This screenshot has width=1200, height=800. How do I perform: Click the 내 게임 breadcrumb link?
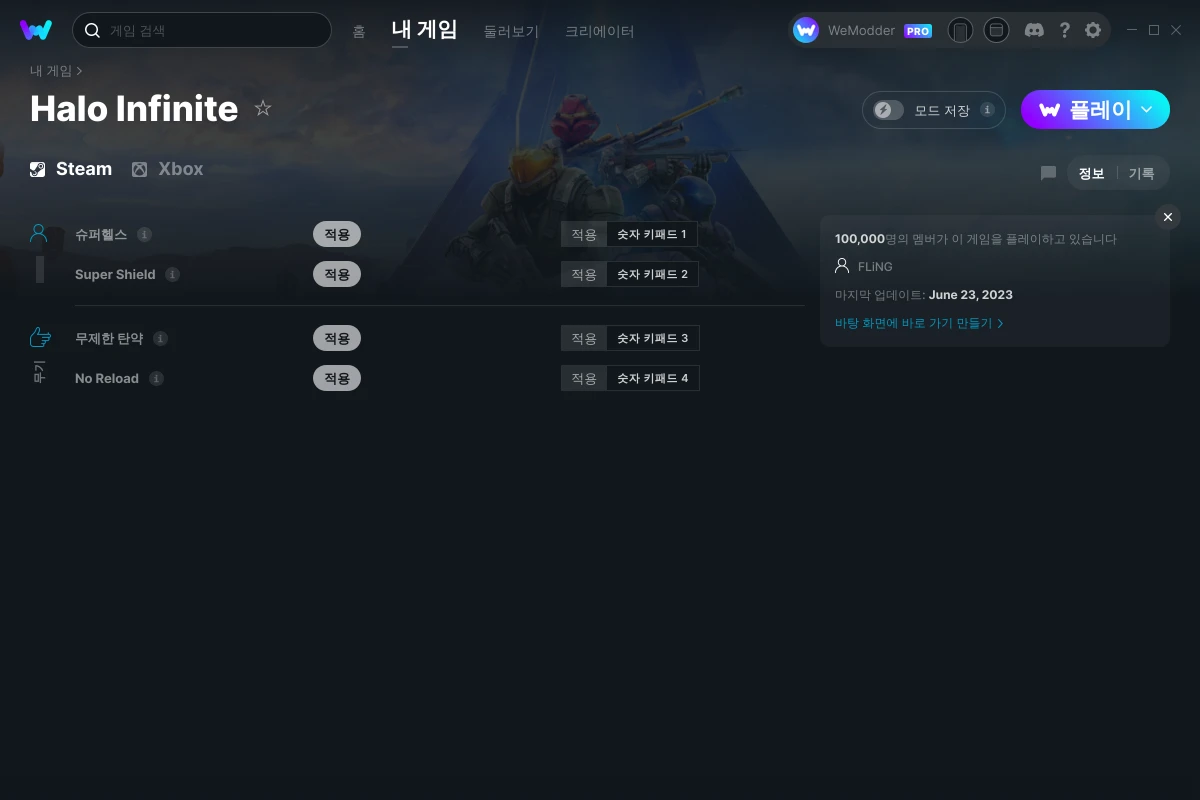coord(51,71)
